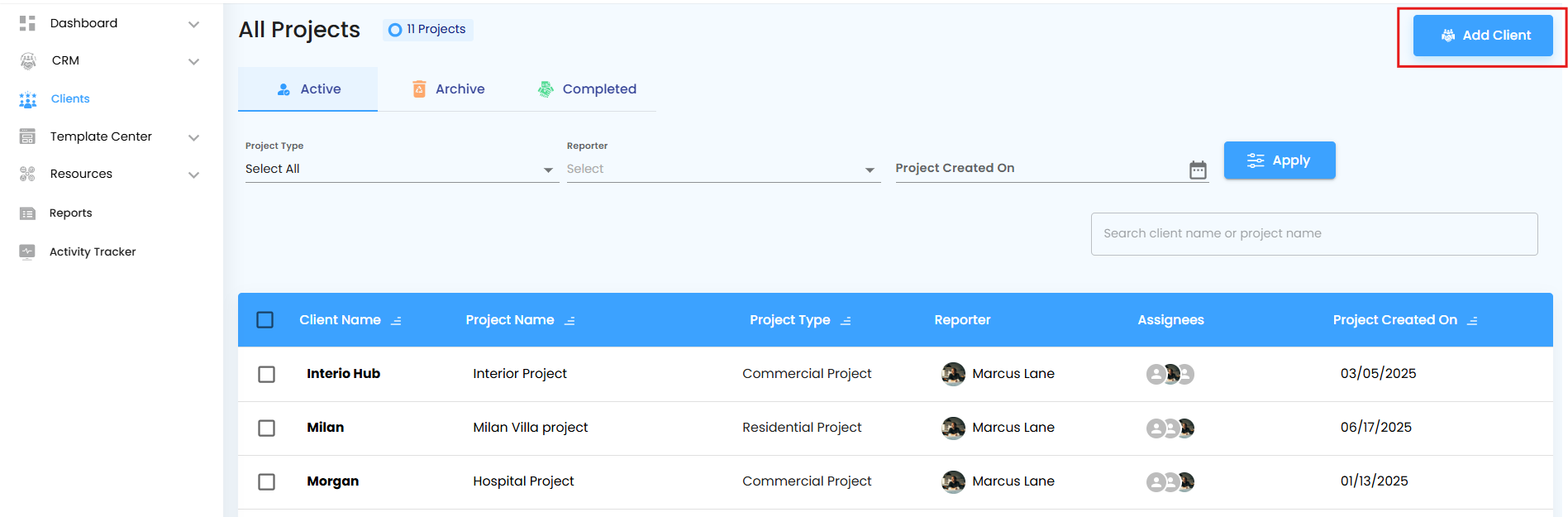Sort by Client Name column icon
This screenshot has height=517, width=1568.
(x=396, y=321)
